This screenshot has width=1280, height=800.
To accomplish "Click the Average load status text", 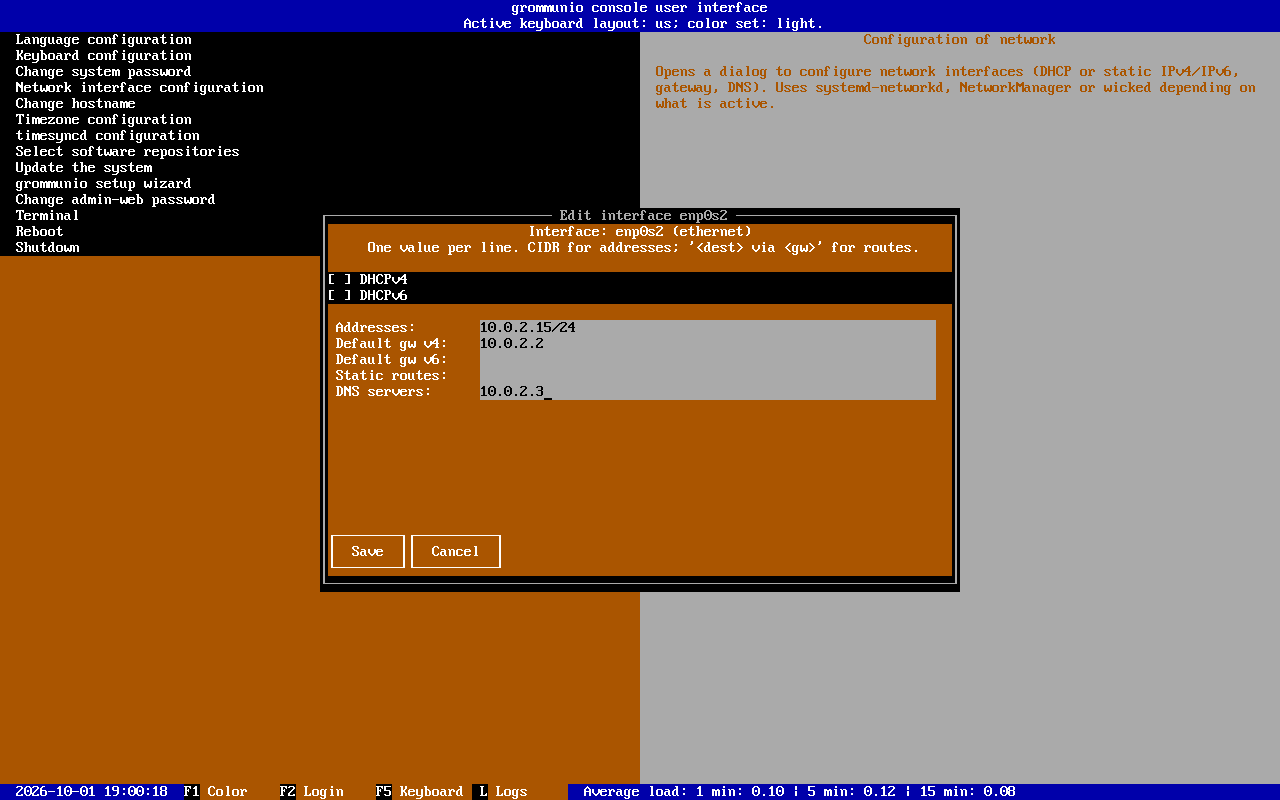I will point(800,792).
